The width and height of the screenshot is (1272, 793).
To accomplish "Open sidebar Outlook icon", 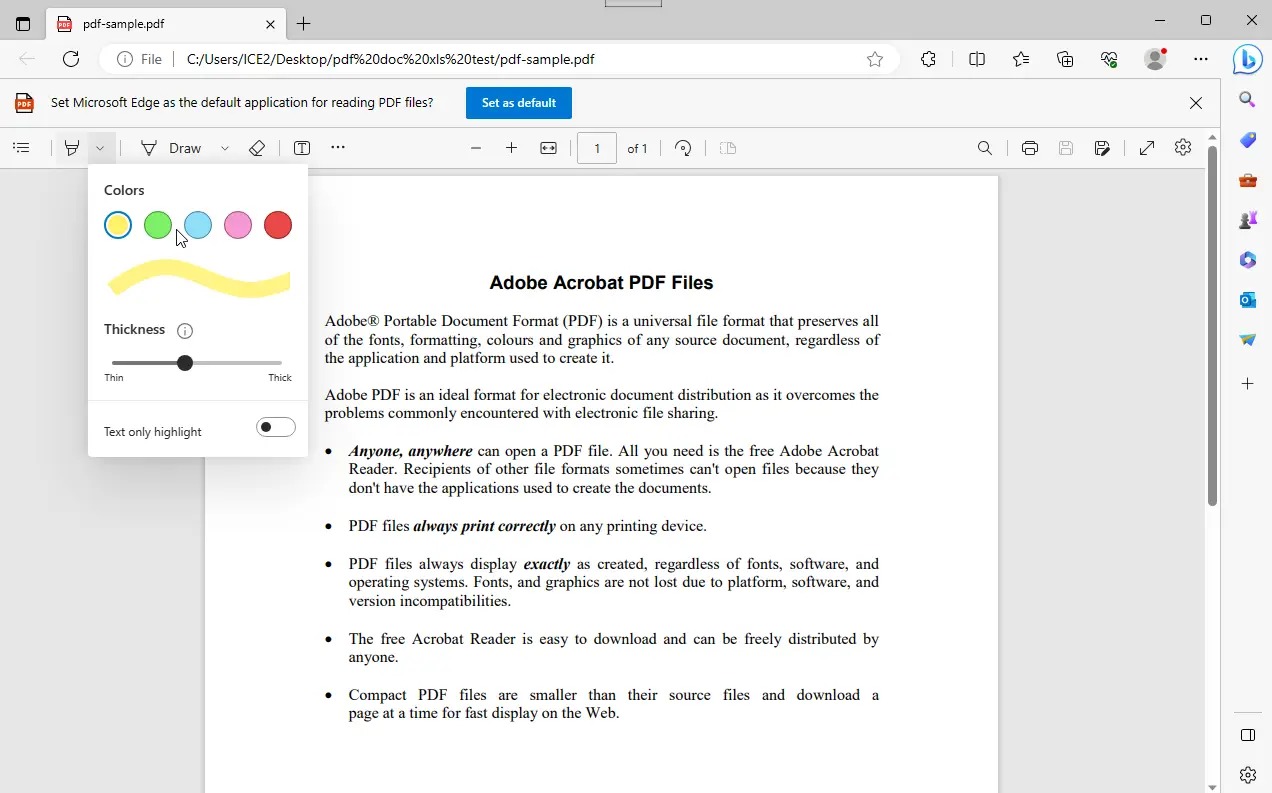I will click(x=1248, y=300).
